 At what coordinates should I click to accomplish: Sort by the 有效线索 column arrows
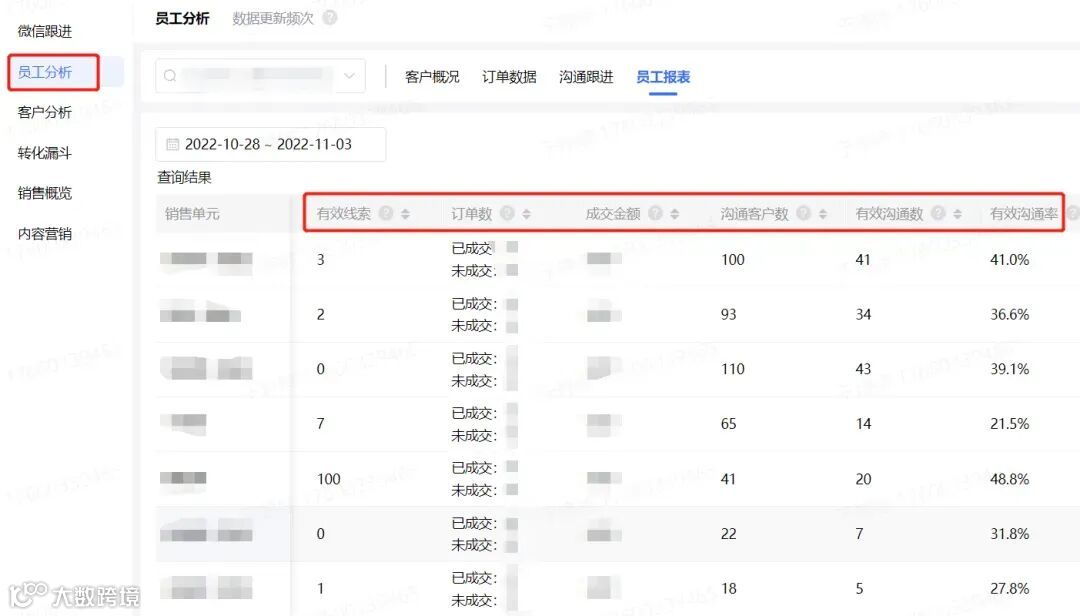point(405,214)
